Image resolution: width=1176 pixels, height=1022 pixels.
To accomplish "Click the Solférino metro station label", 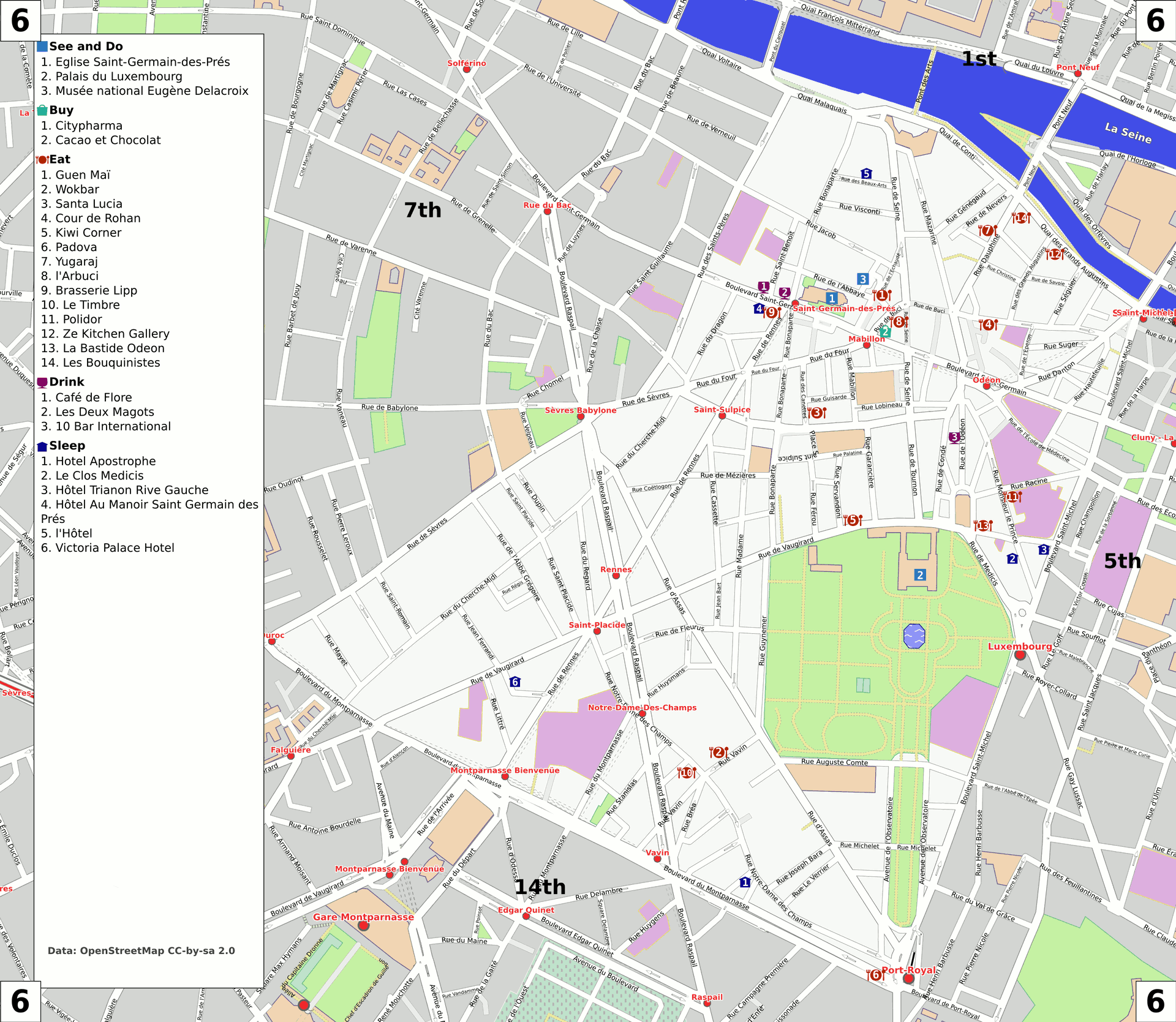I will click(467, 63).
